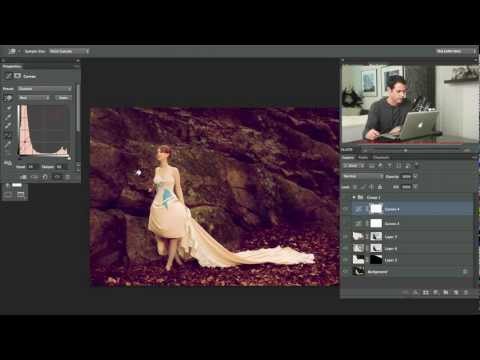
Task: Switch to the Paths tab
Action: point(363,157)
